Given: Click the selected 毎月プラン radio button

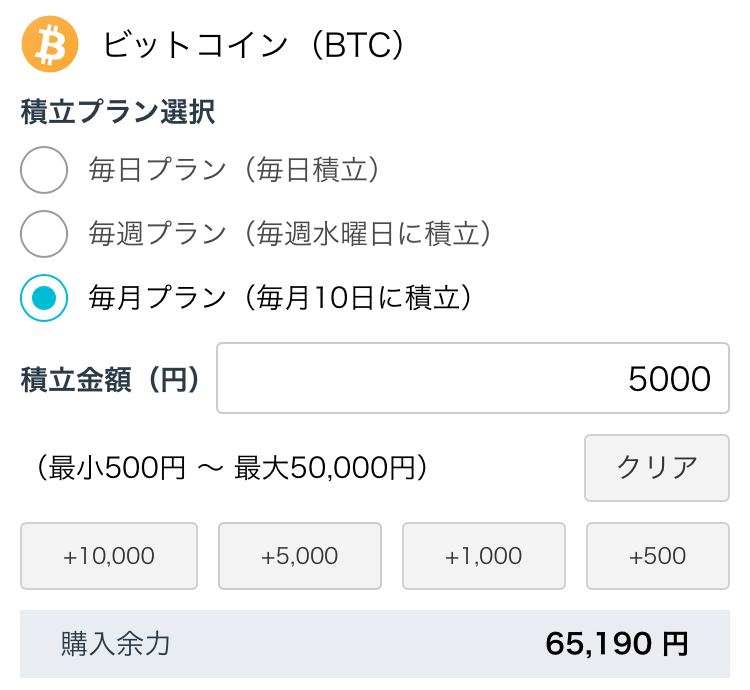Looking at the screenshot, I should pos(44,298).
